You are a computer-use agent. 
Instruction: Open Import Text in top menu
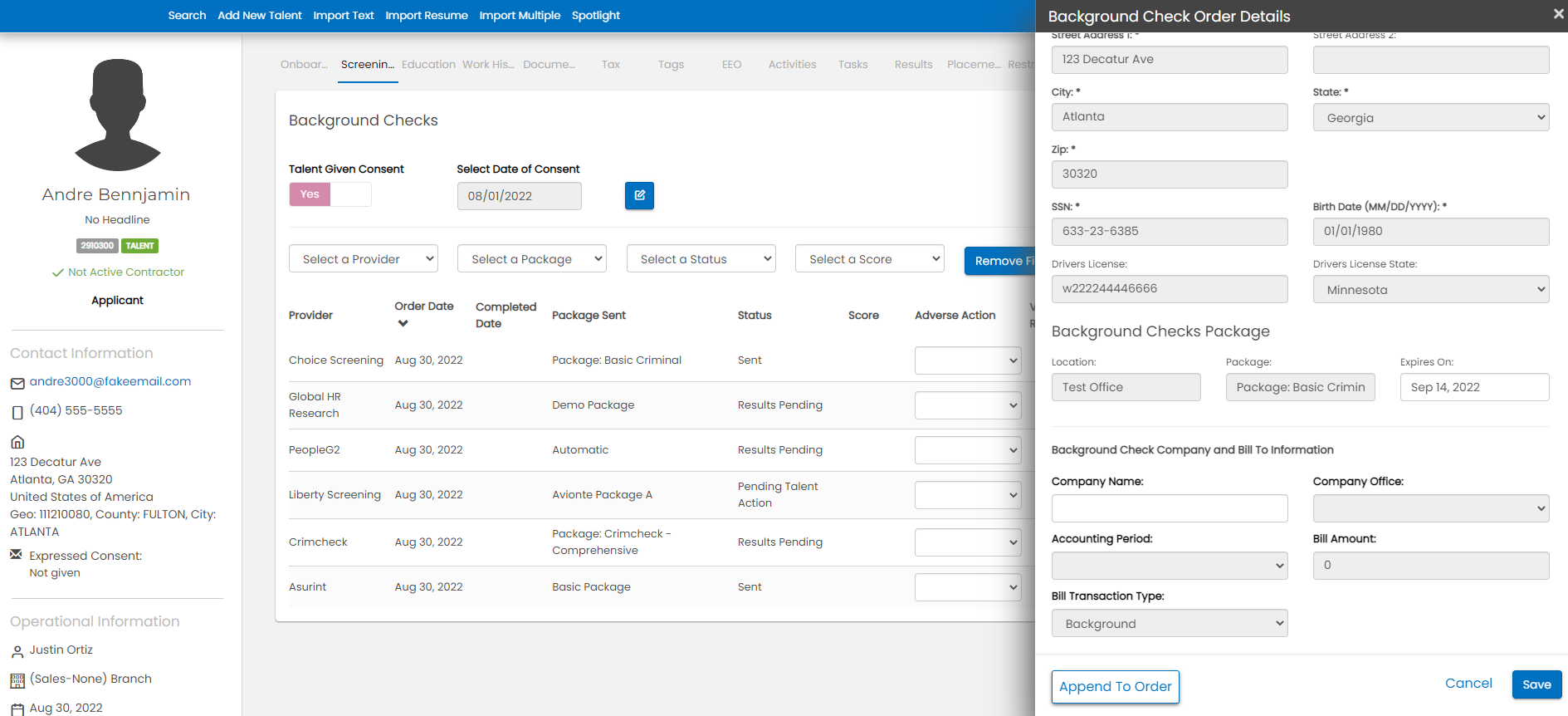click(x=344, y=15)
